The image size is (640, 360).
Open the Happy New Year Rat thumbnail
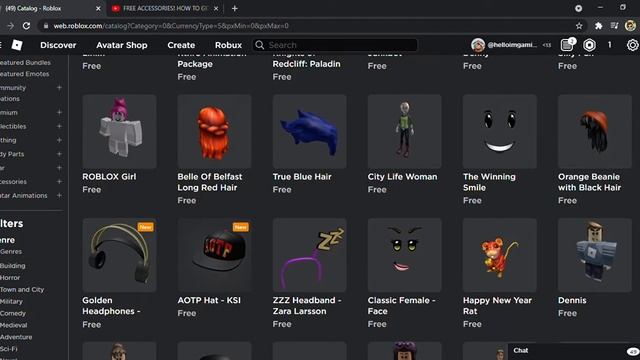(500, 255)
